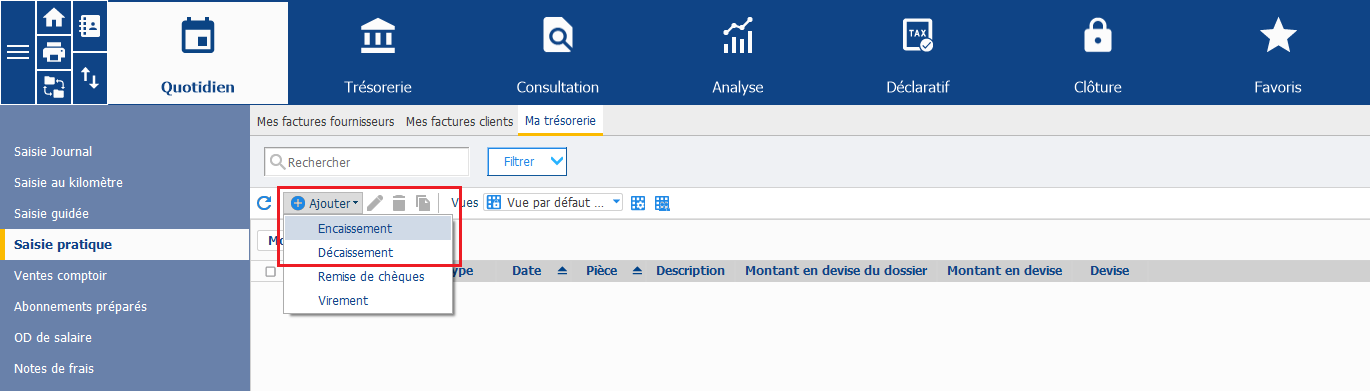
Task: Click the Rechercher search field
Action: point(366,161)
